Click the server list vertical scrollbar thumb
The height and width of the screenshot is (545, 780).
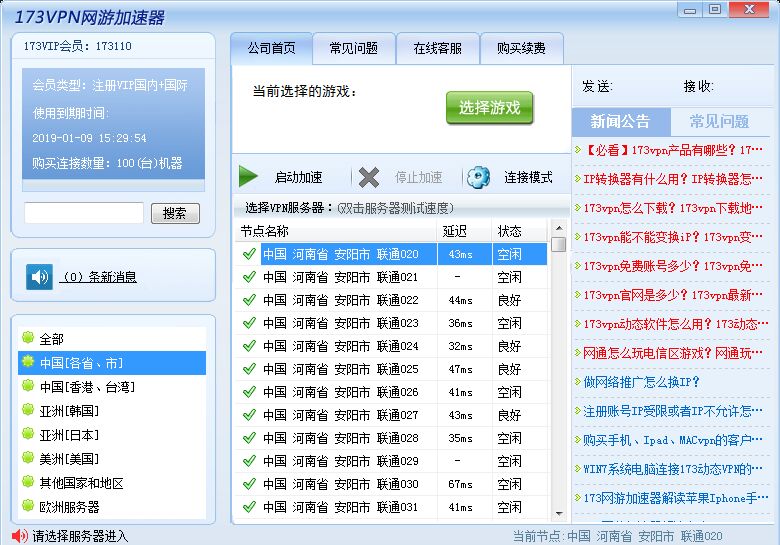(x=558, y=243)
